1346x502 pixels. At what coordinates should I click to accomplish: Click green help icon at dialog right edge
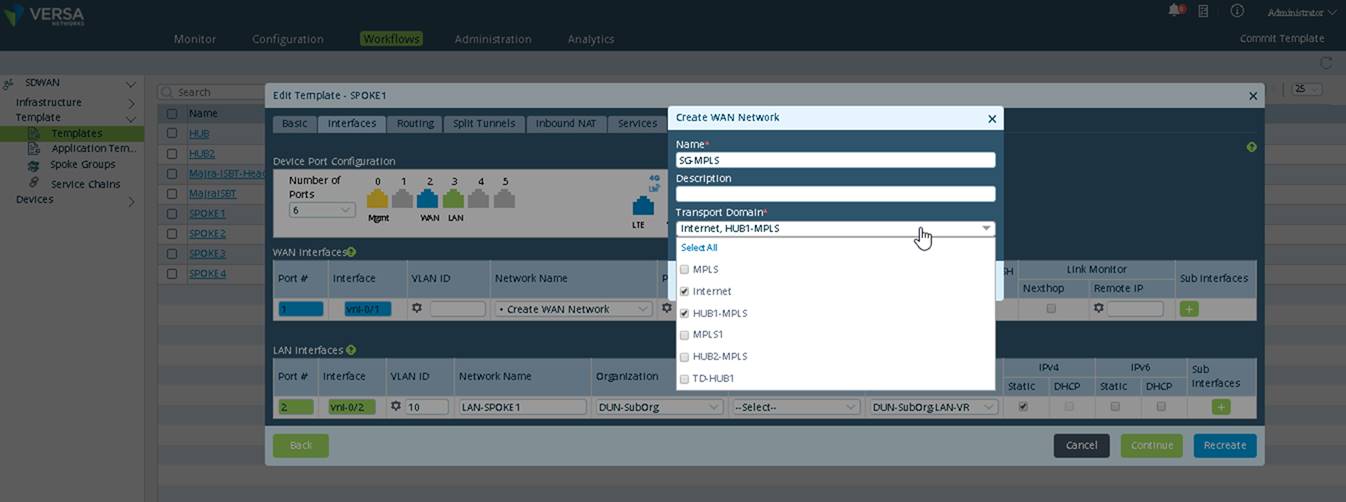(x=1251, y=147)
